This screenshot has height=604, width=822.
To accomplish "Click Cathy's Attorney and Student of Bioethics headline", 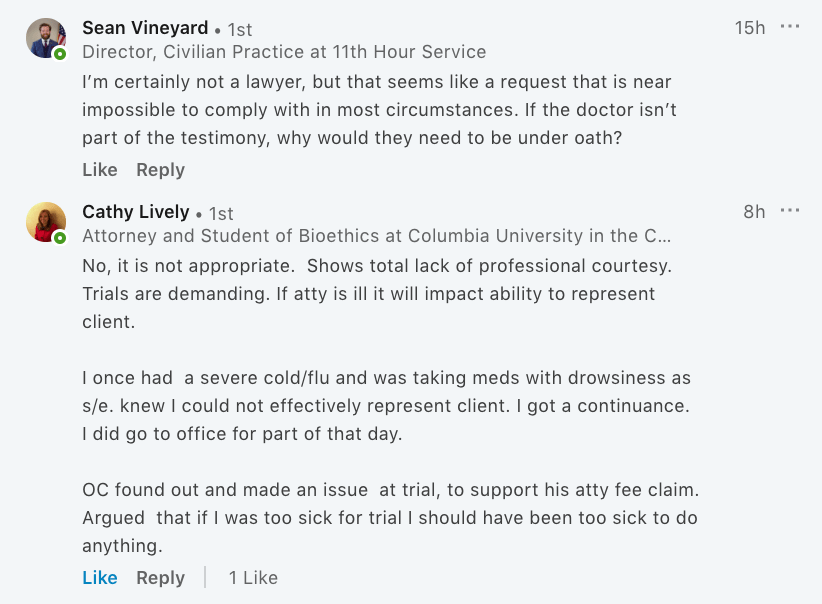I will coord(376,236).
